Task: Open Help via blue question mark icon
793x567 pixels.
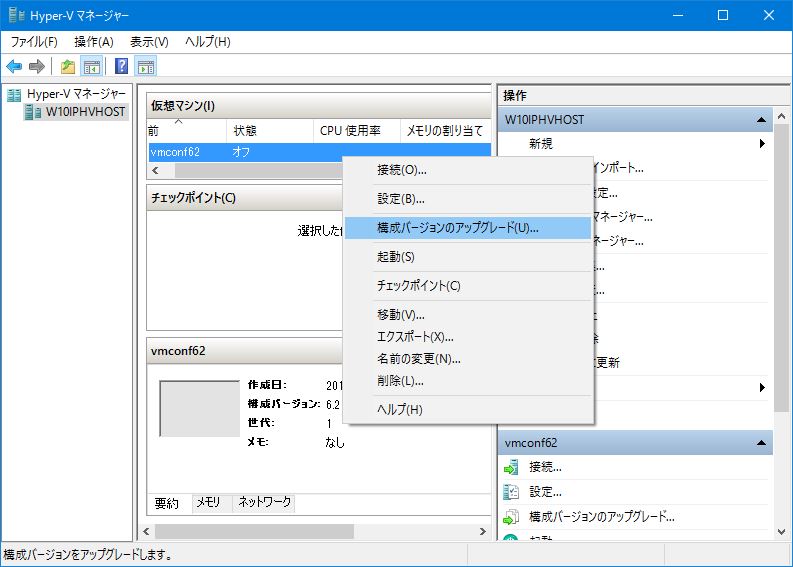Action: [x=121, y=66]
